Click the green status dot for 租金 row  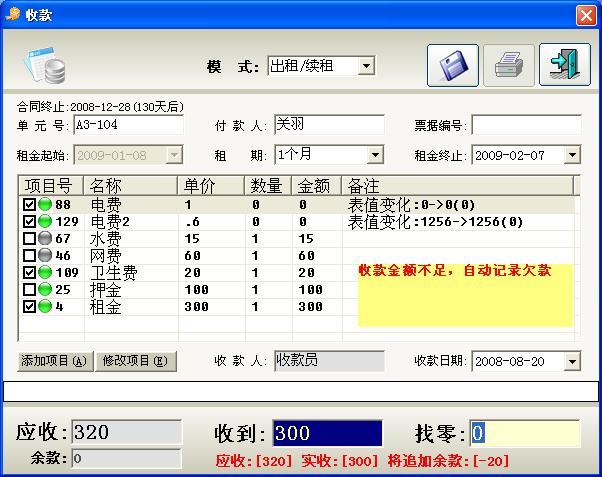click(45, 306)
